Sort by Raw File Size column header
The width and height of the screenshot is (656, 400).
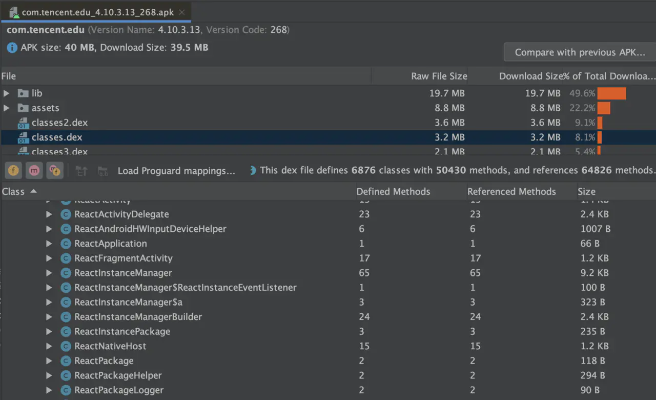coord(439,76)
